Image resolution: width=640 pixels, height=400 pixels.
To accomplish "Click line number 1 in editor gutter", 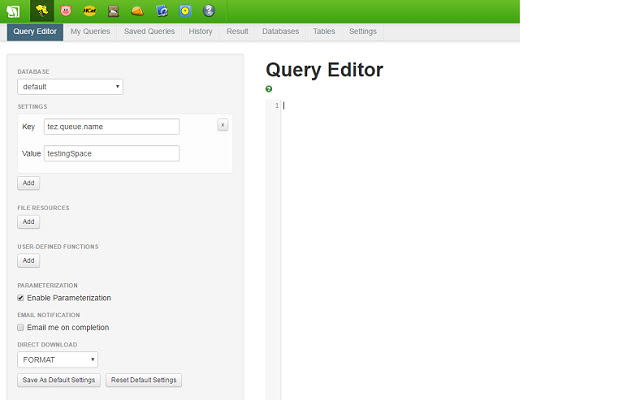I will [277, 106].
